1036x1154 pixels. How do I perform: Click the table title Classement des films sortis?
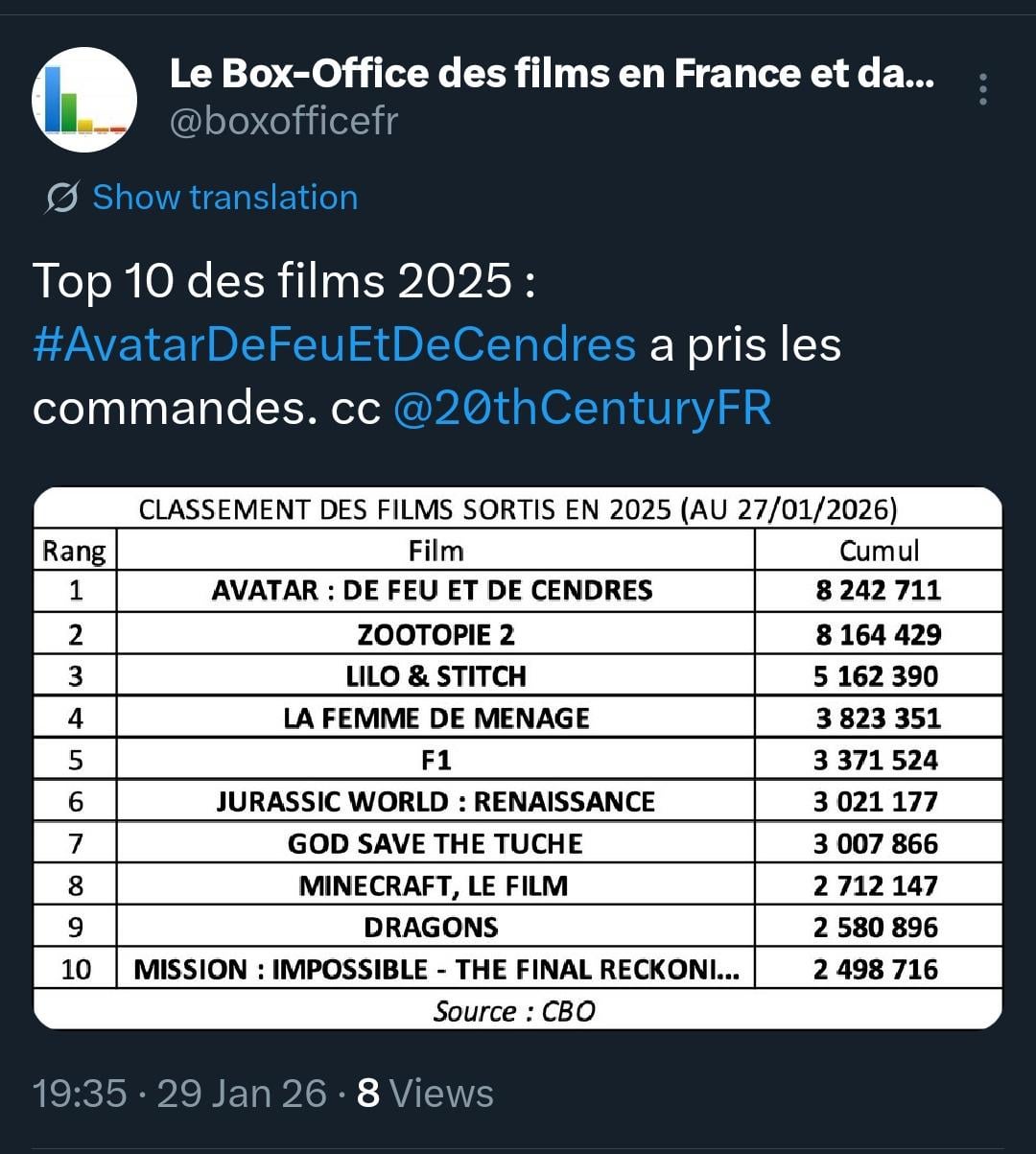(x=518, y=509)
